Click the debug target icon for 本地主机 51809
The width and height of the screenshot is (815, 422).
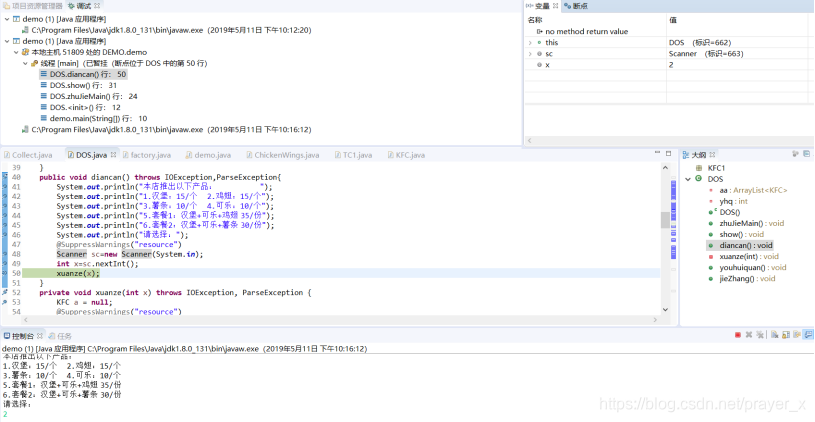25,52
